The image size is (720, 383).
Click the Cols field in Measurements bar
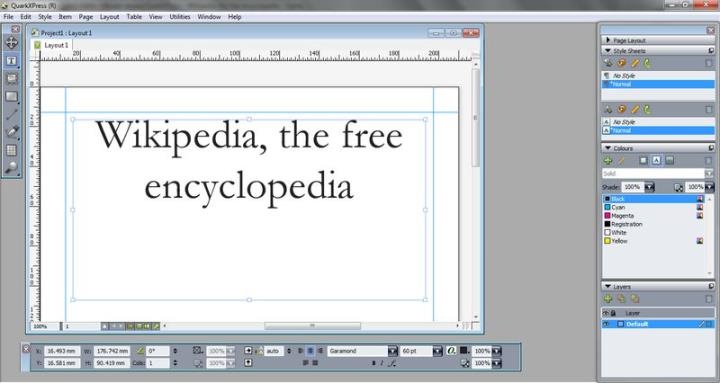158,363
